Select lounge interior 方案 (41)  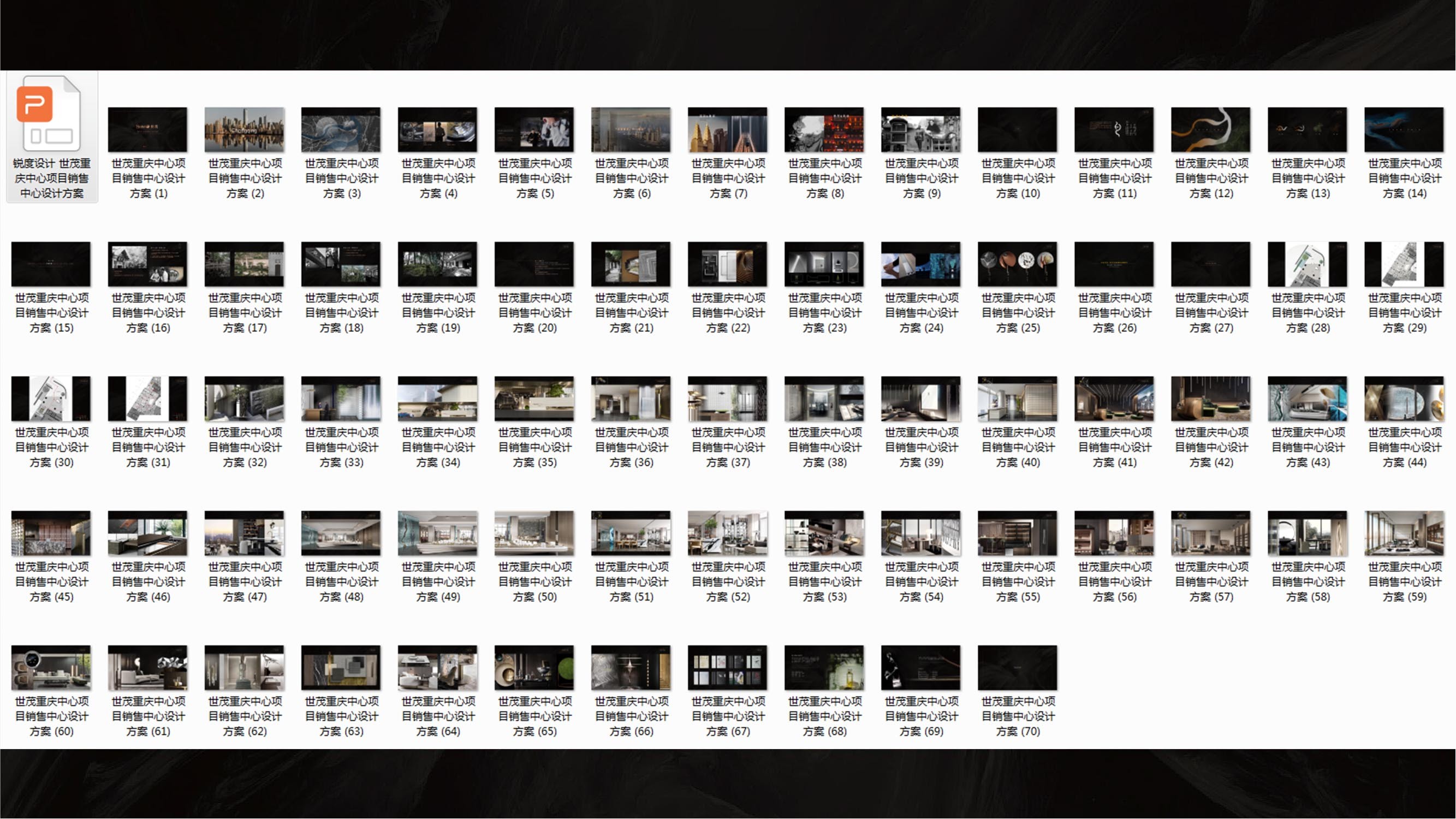[1114, 399]
